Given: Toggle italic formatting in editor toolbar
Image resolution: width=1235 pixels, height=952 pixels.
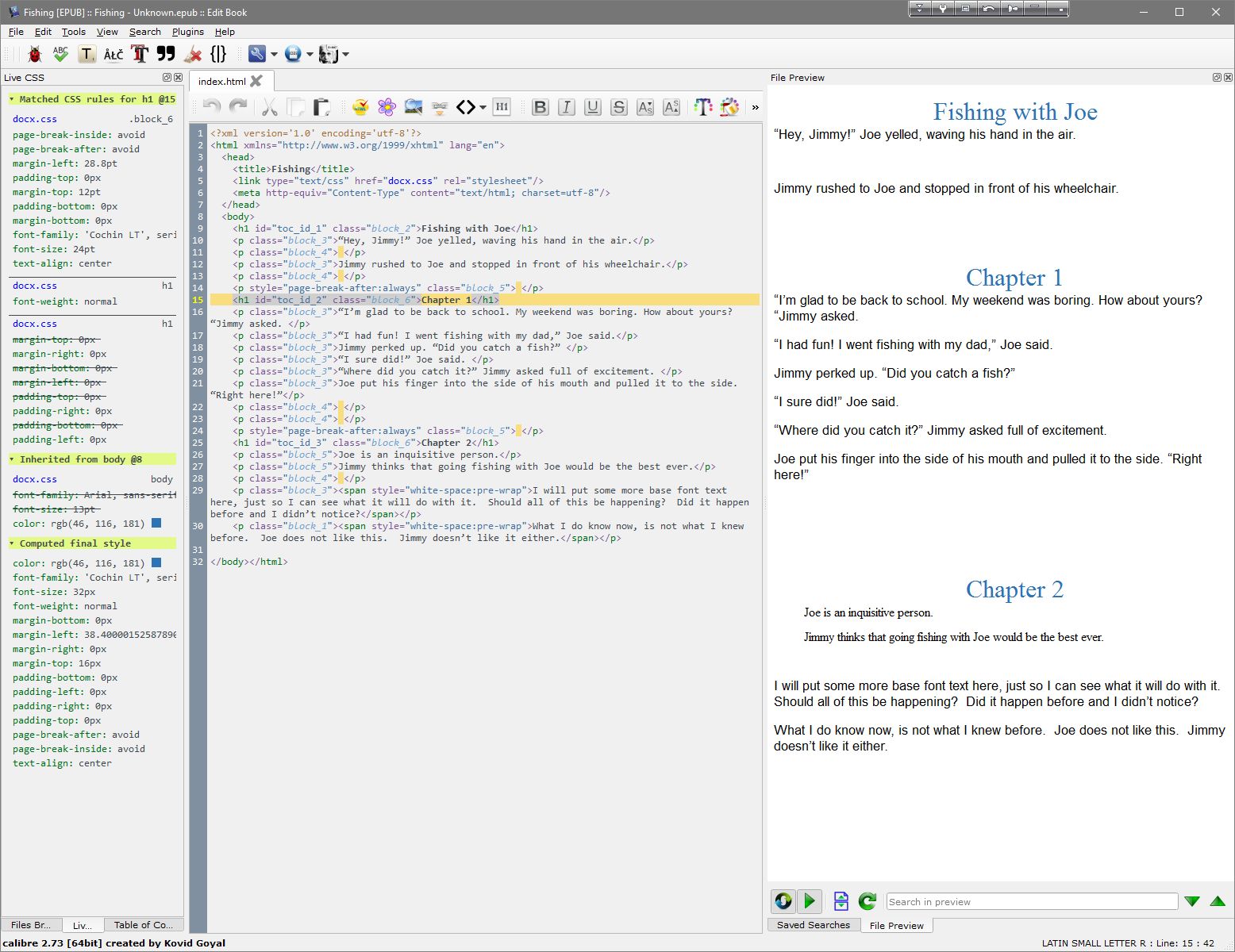Looking at the screenshot, I should click(x=567, y=107).
